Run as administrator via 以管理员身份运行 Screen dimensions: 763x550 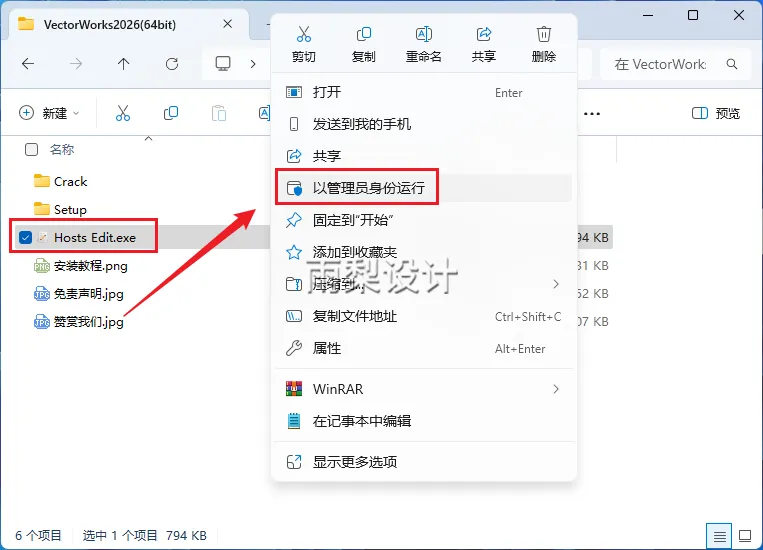pyautogui.click(x=423, y=188)
